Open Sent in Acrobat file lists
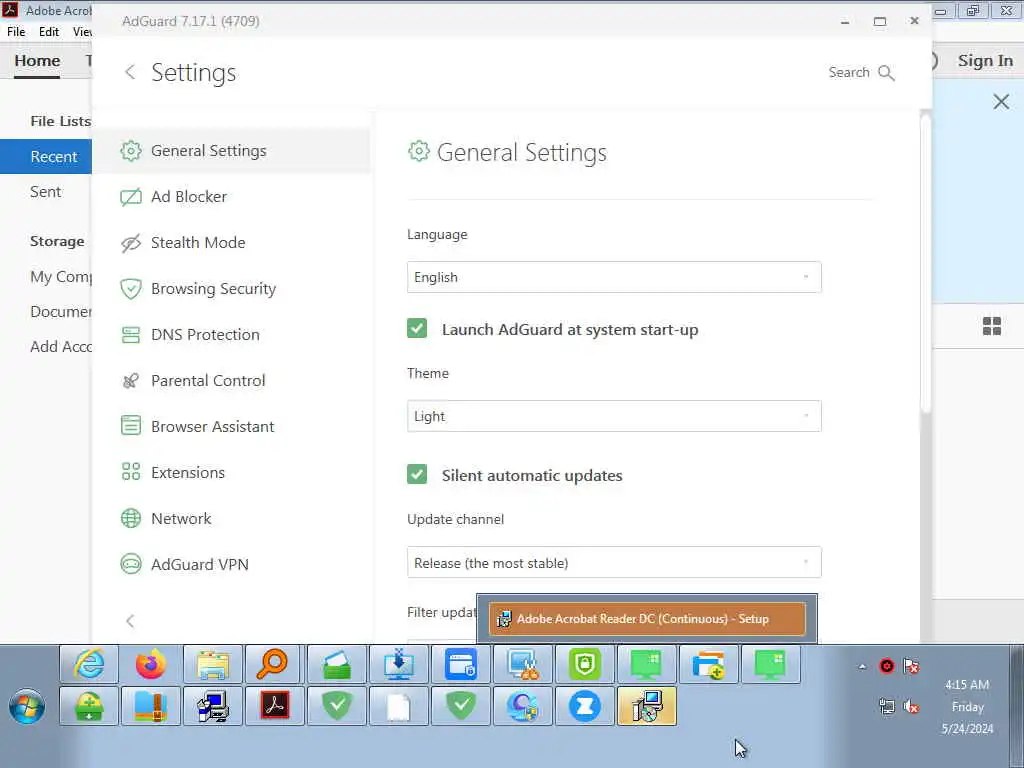Image resolution: width=1024 pixels, height=768 pixels. 46,191
